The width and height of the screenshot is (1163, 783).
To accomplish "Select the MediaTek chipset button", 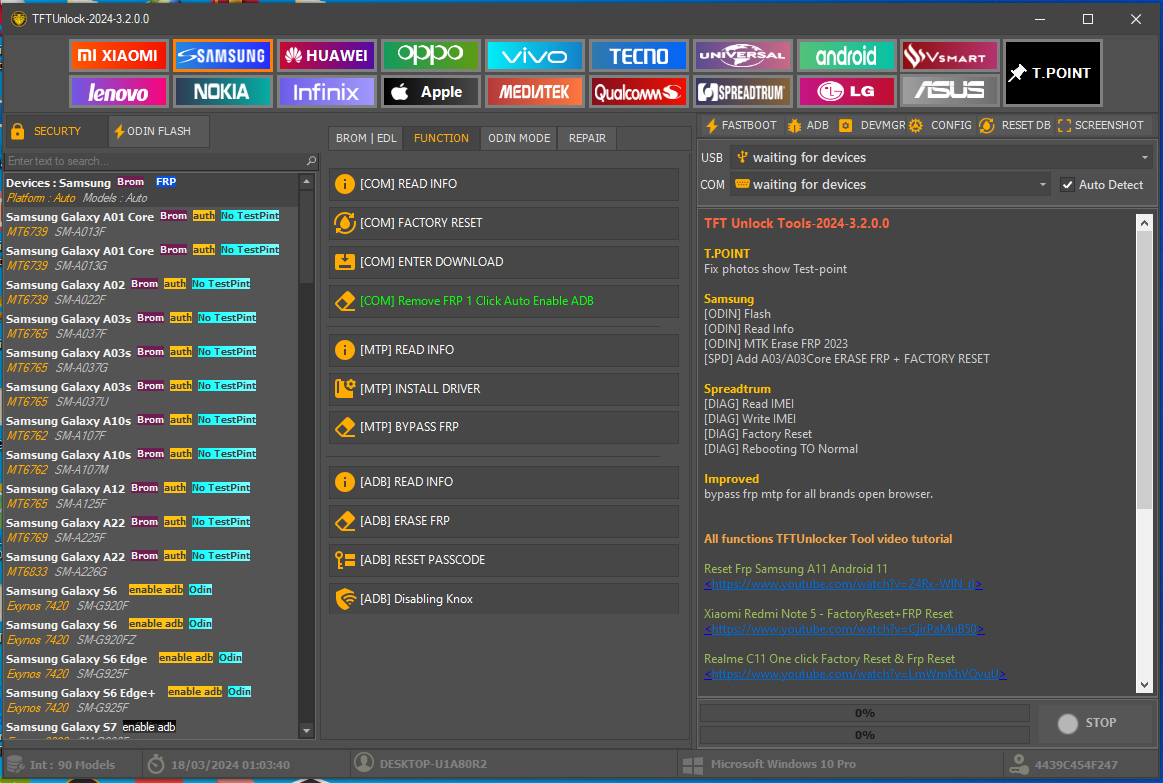I will tap(534, 92).
